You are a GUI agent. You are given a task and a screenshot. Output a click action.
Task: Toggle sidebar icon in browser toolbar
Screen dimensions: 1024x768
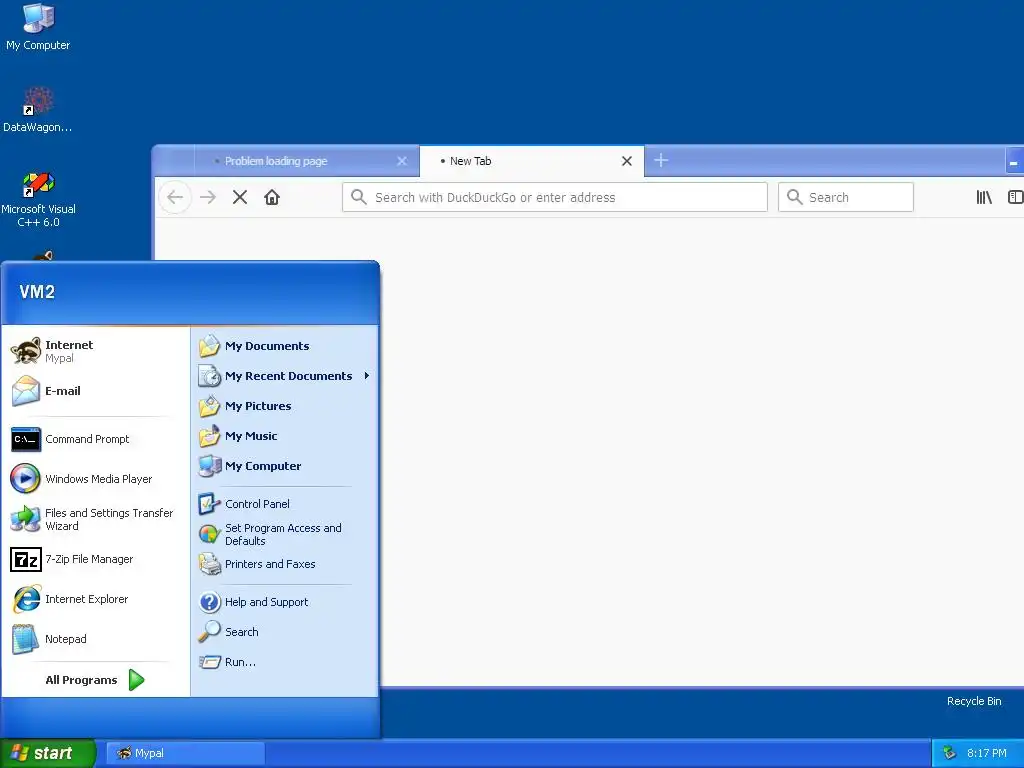[x=1016, y=197]
